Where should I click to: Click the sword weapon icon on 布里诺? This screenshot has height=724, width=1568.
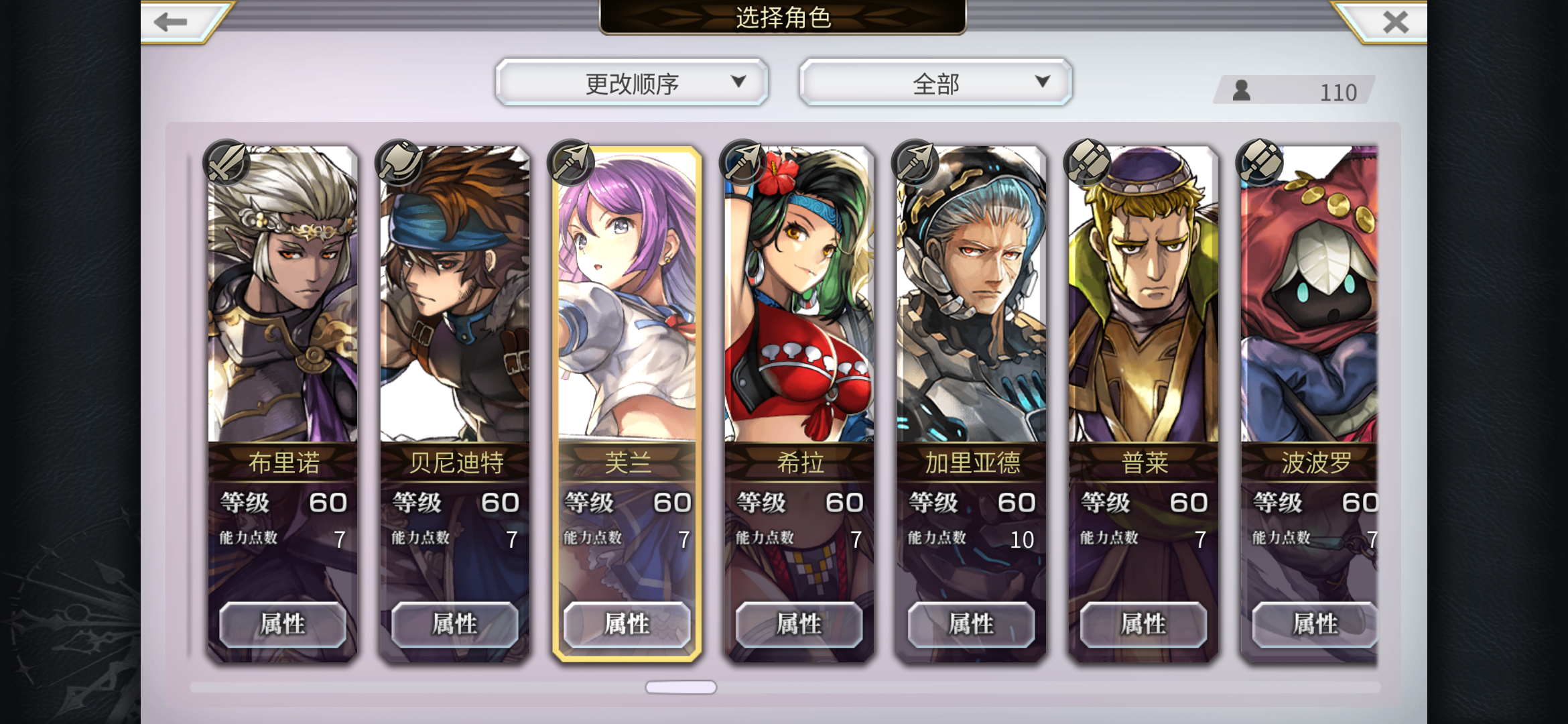coord(226,162)
